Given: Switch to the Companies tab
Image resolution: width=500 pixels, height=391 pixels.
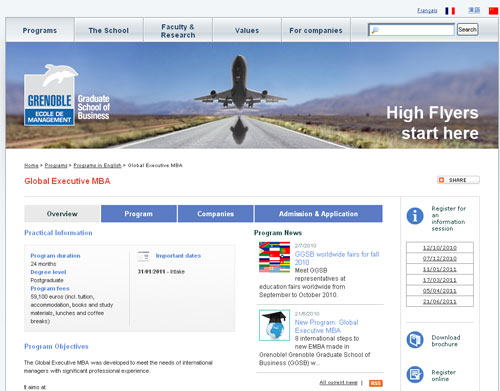Looking at the screenshot, I should (x=215, y=214).
